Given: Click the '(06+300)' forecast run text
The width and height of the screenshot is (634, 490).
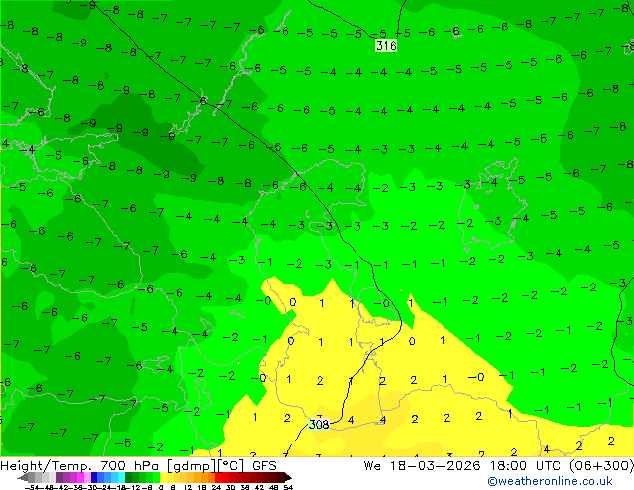Looking at the screenshot, I should click(601, 466).
